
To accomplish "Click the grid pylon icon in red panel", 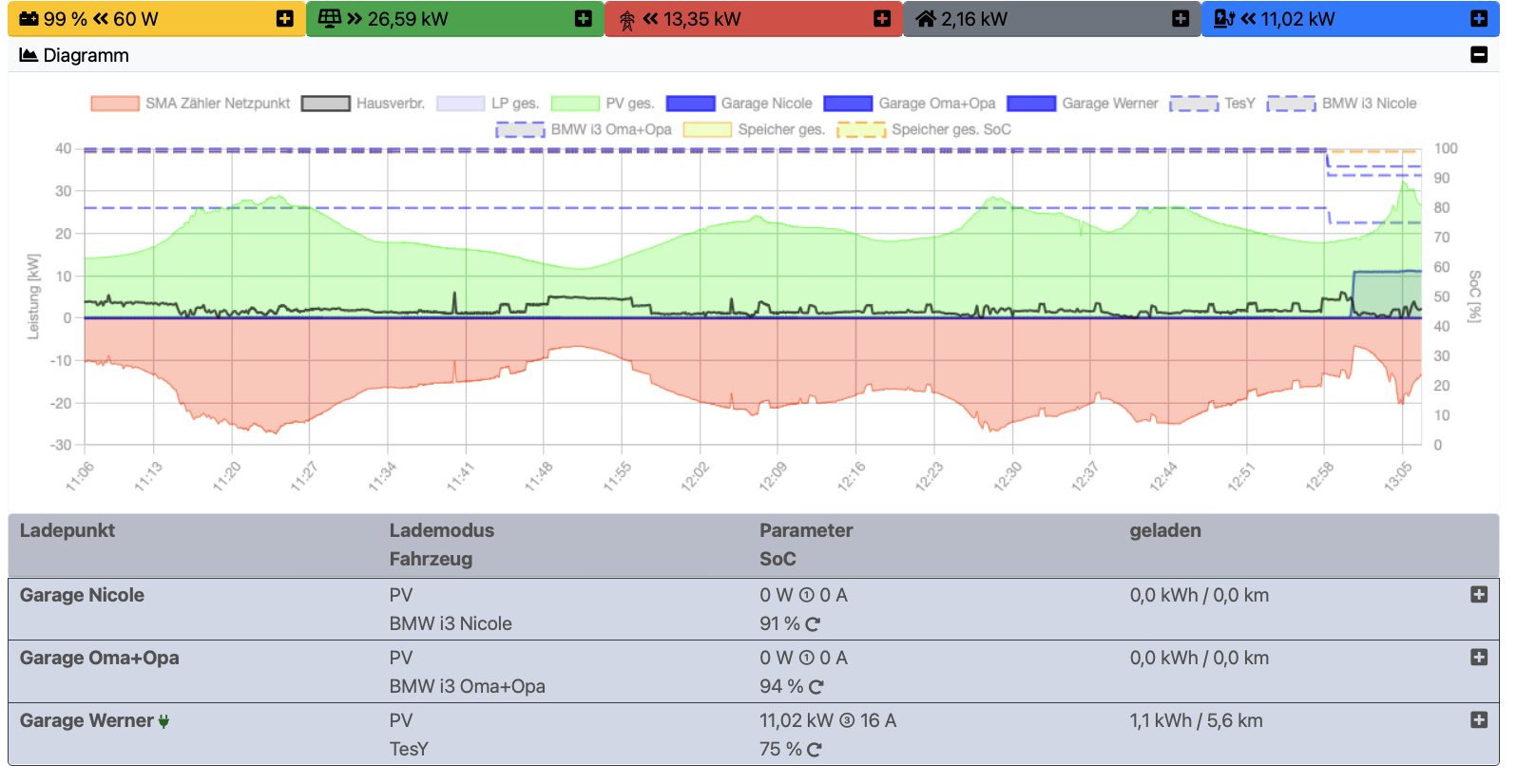I will click(627, 20).
